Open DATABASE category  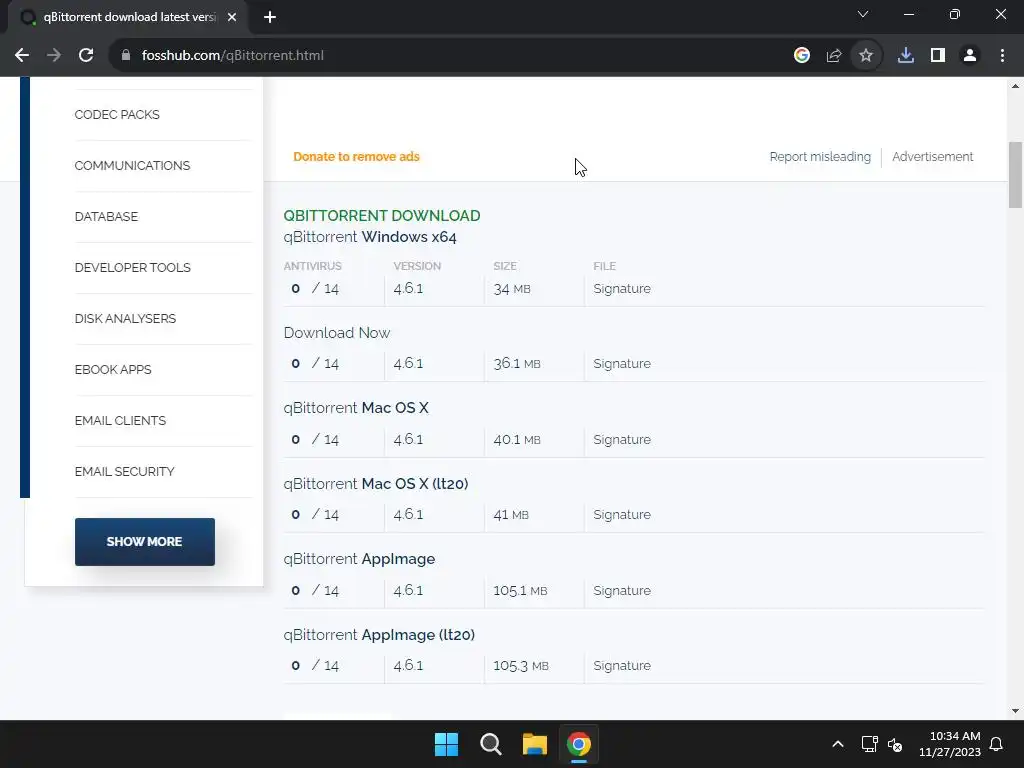point(106,217)
